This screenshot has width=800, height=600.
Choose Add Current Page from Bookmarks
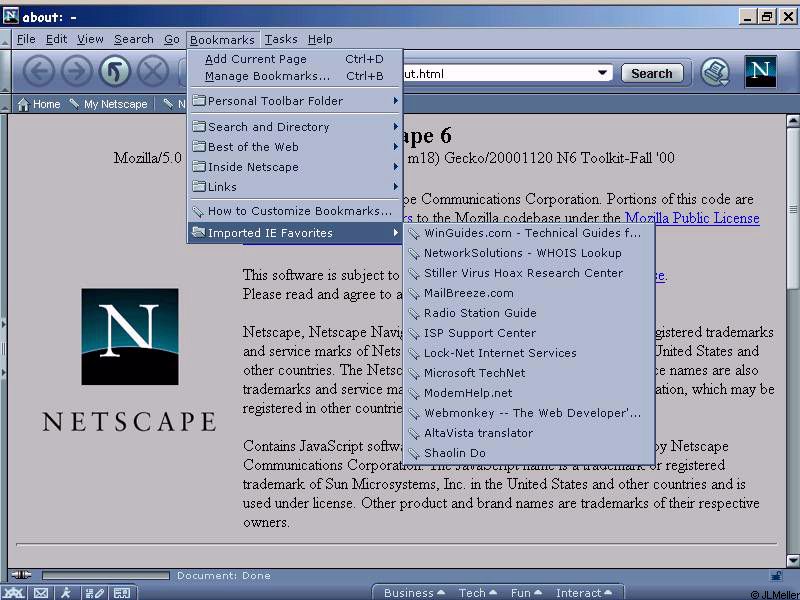coord(295,59)
